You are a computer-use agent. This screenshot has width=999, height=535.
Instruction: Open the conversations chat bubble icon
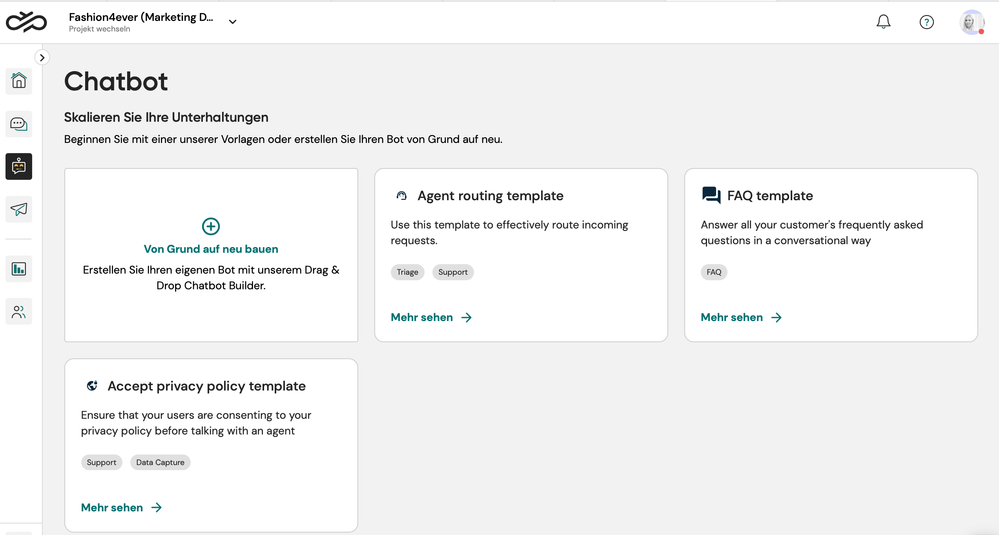click(18, 124)
